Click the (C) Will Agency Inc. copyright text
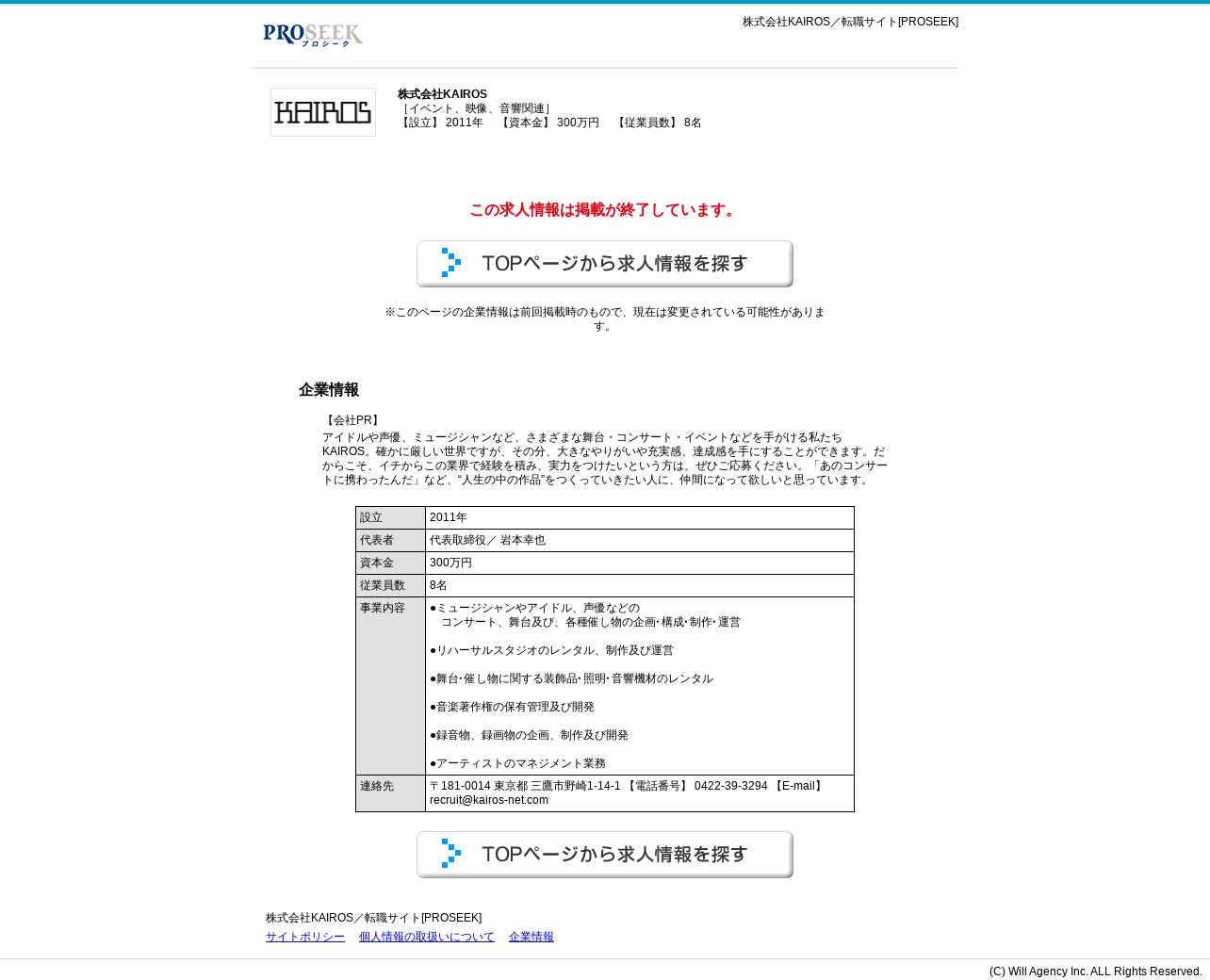The height and width of the screenshot is (980, 1210). click(x=1096, y=972)
